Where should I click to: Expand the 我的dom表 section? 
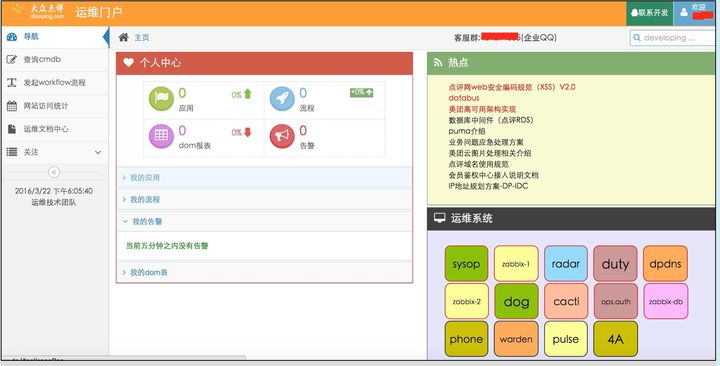(264, 272)
